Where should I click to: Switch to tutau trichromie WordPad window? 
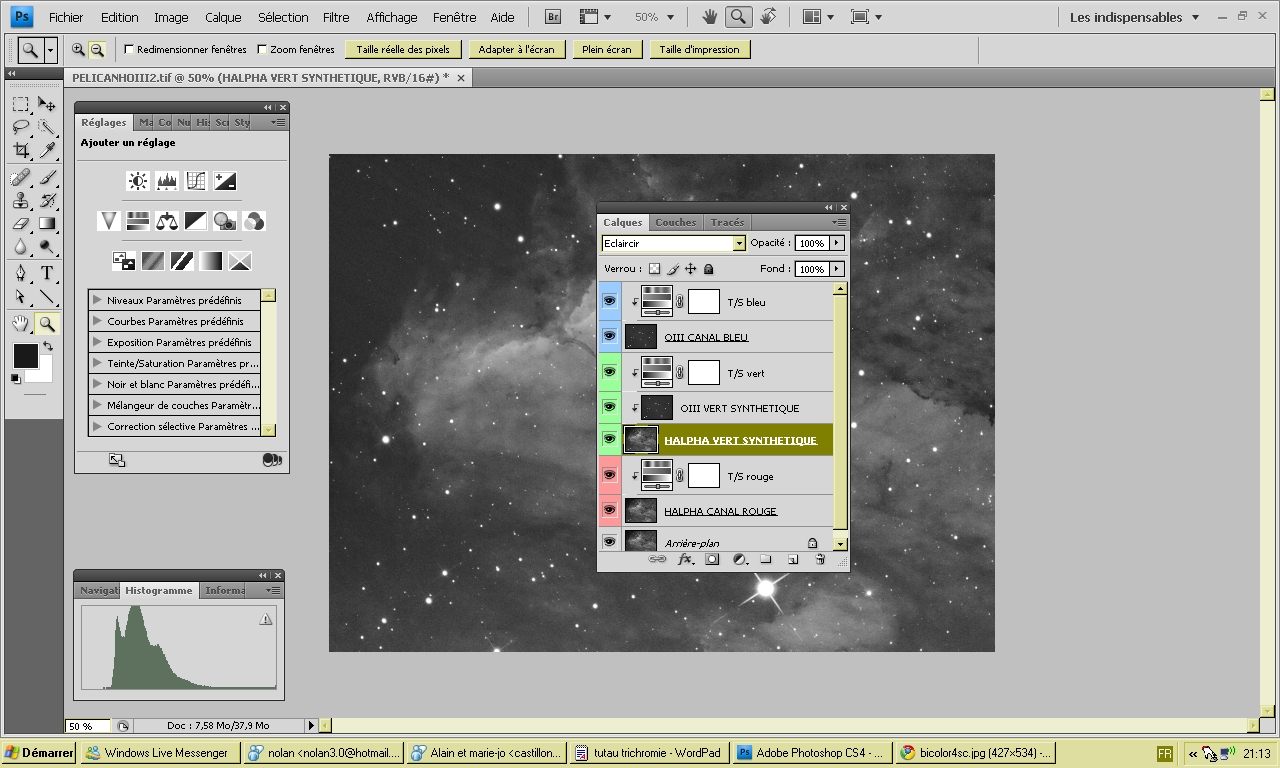click(x=649, y=753)
